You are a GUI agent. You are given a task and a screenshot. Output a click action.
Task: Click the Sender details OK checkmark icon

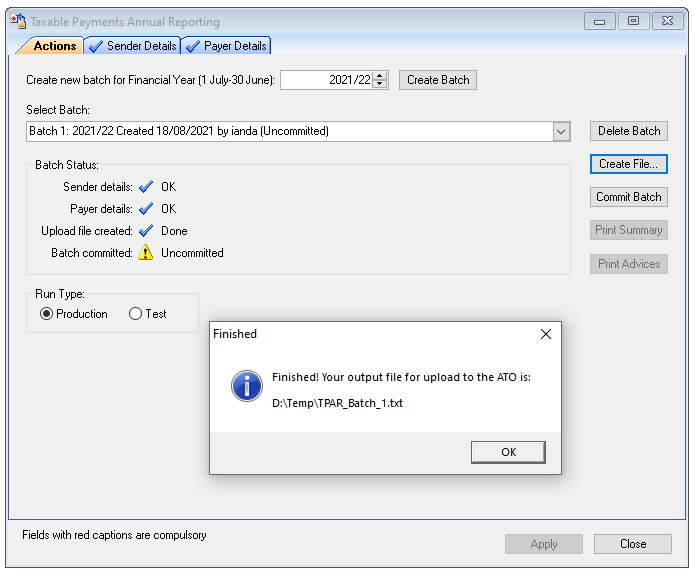click(x=146, y=187)
